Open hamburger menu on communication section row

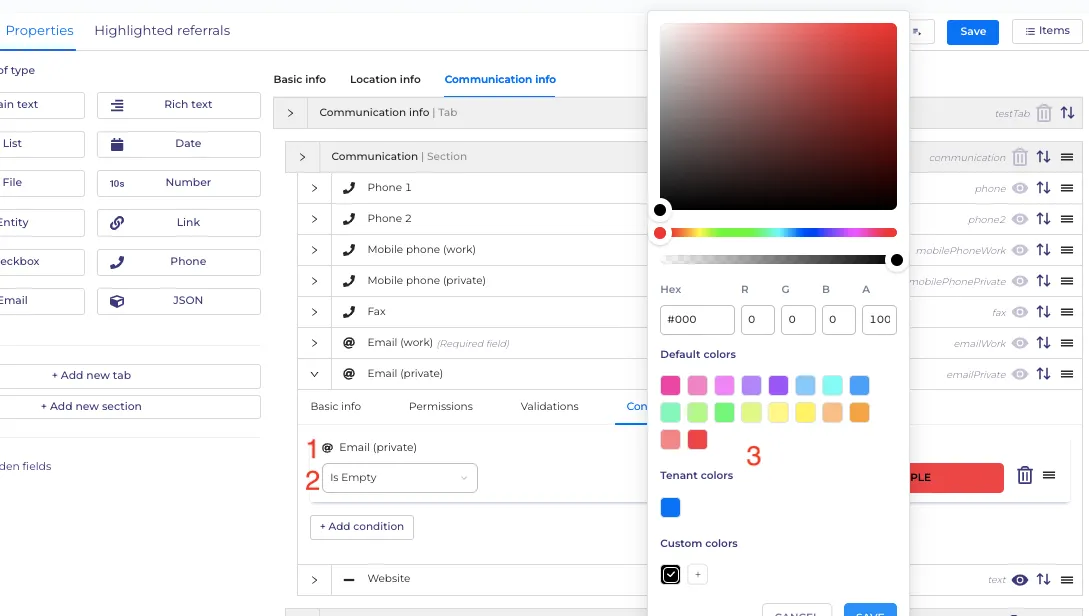(x=1067, y=157)
